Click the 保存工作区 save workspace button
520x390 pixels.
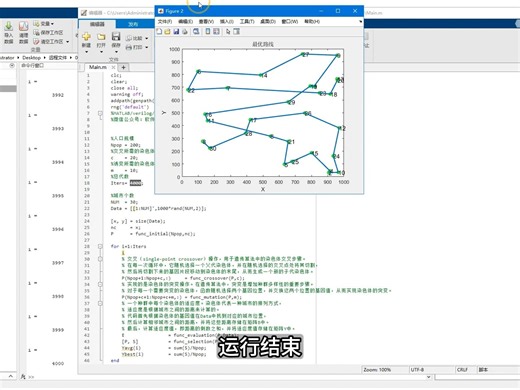pyautogui.click(x=48, y=33)
